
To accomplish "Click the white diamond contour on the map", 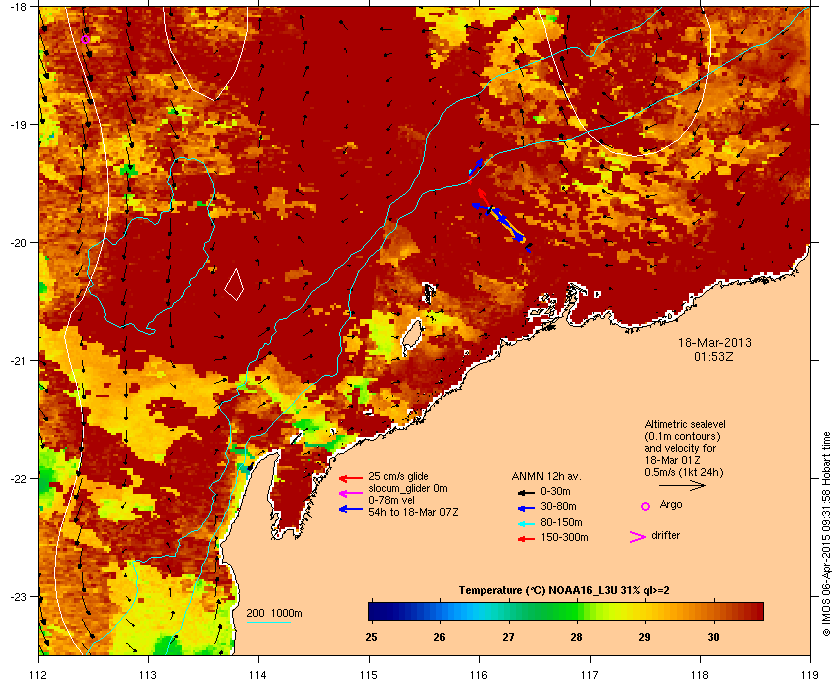I will pos(234,285).
